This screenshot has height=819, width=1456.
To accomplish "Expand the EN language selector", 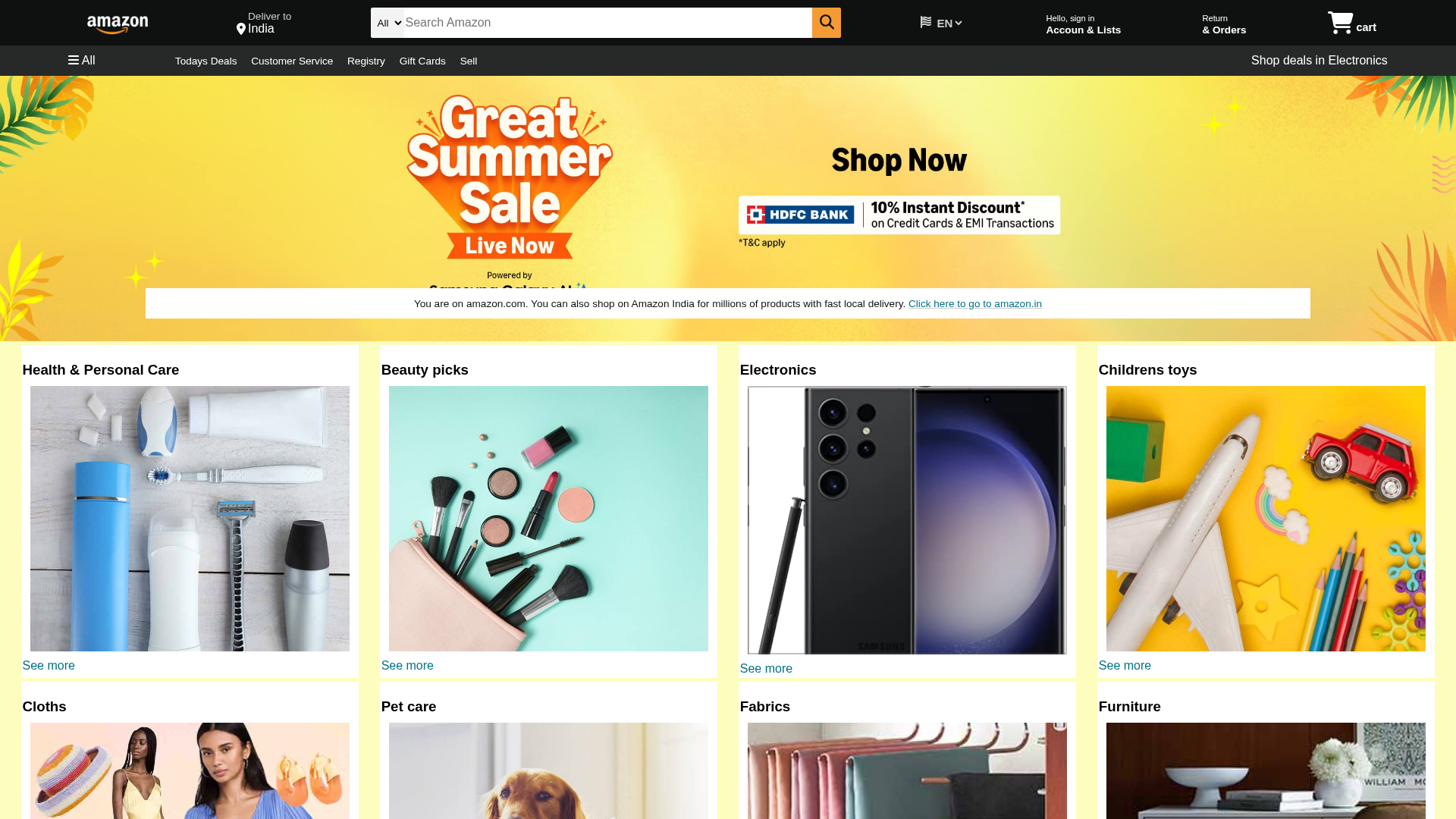I will coord(949,24).
